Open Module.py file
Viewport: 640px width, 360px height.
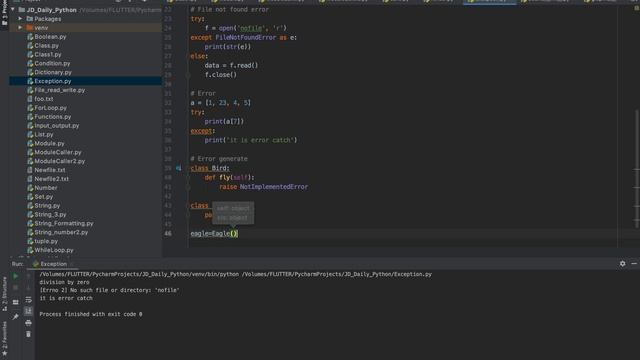click(49, 144)
